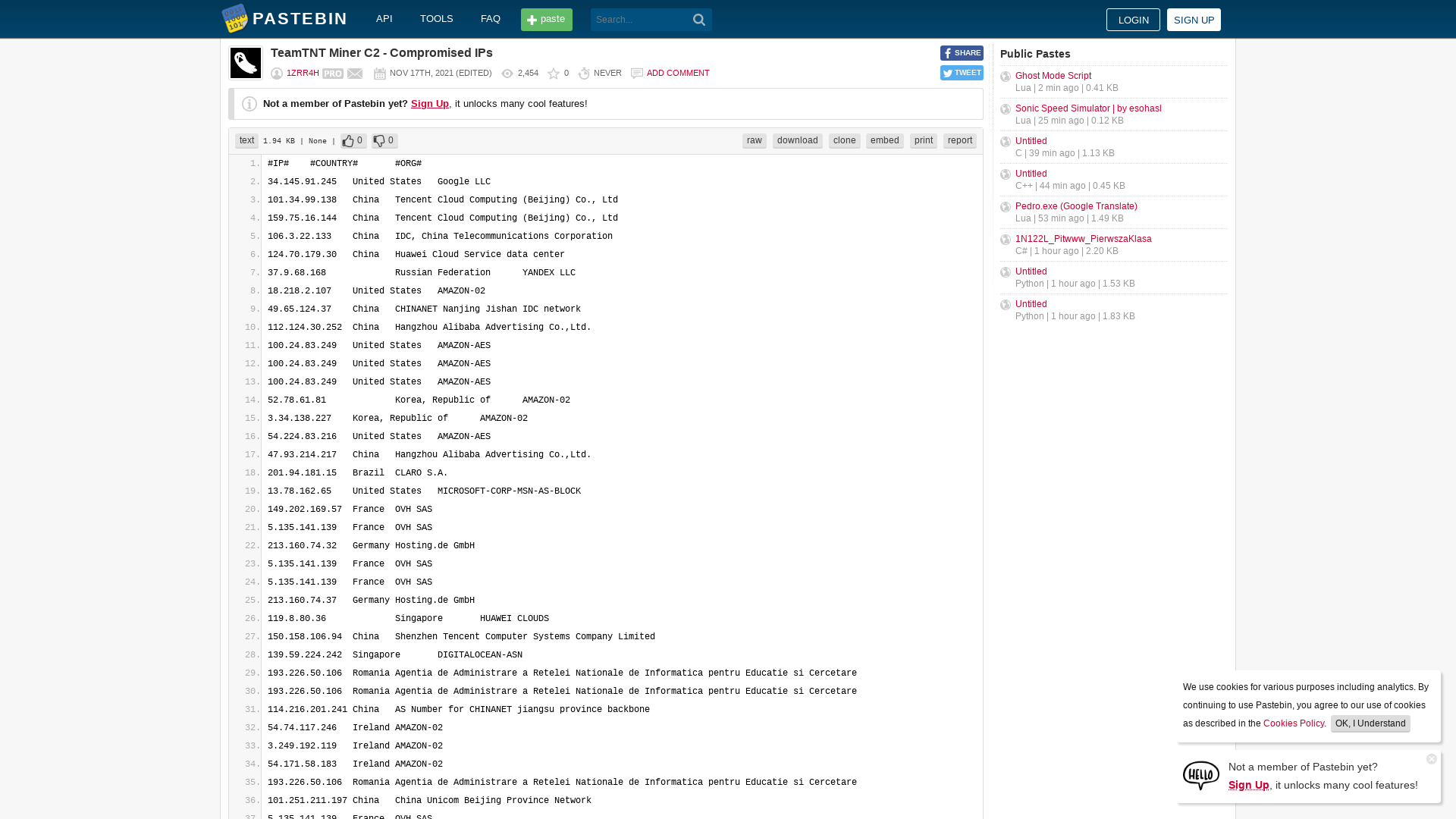Open Ghost Mode Script paste
The image size is (1456, 819).
coord(1053,76)
